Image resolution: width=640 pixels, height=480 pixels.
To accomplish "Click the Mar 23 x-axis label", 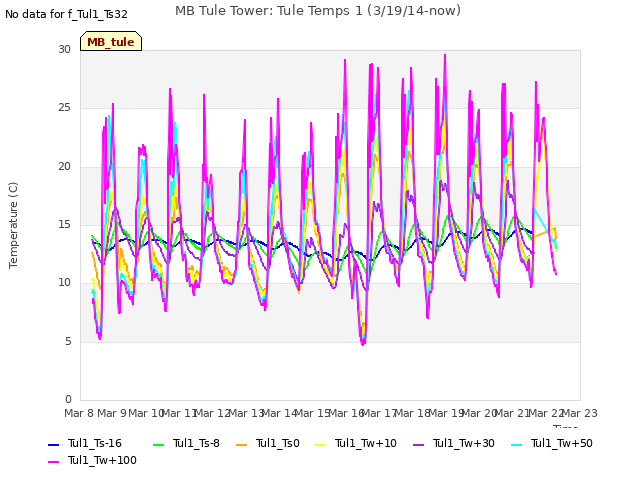I will point(579,413).
